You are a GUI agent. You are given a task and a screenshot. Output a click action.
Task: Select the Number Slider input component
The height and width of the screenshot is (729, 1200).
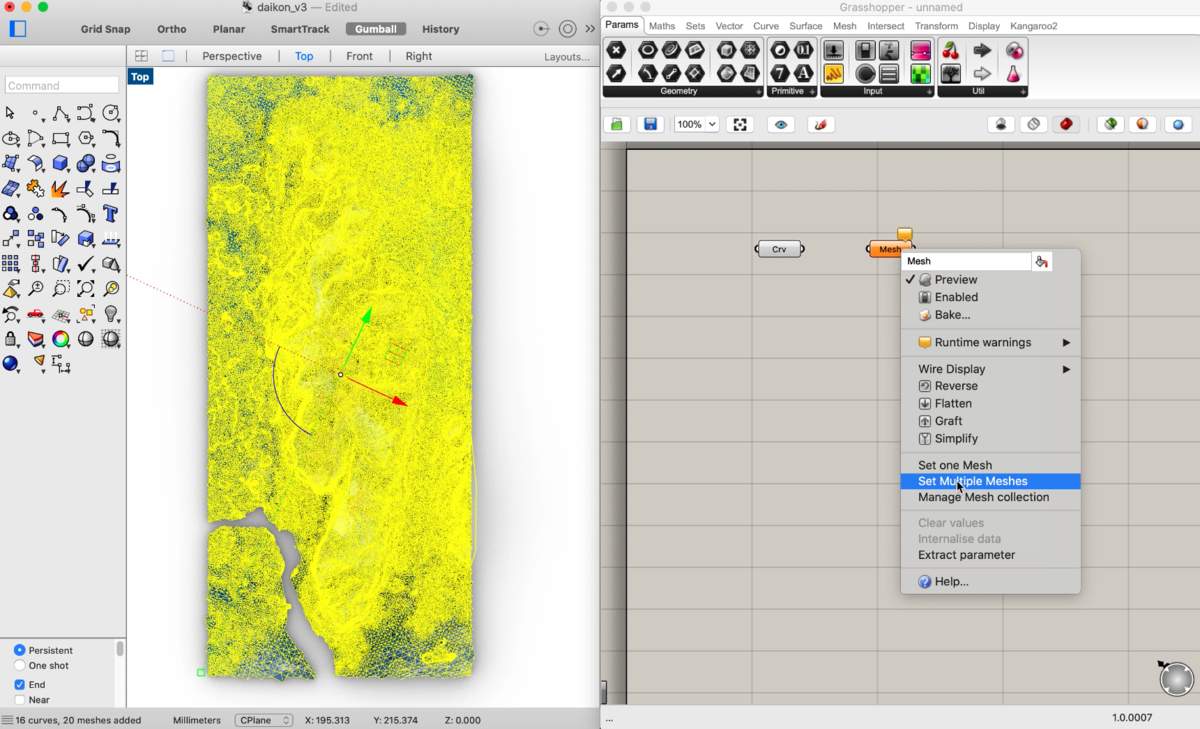pos(834,50)
